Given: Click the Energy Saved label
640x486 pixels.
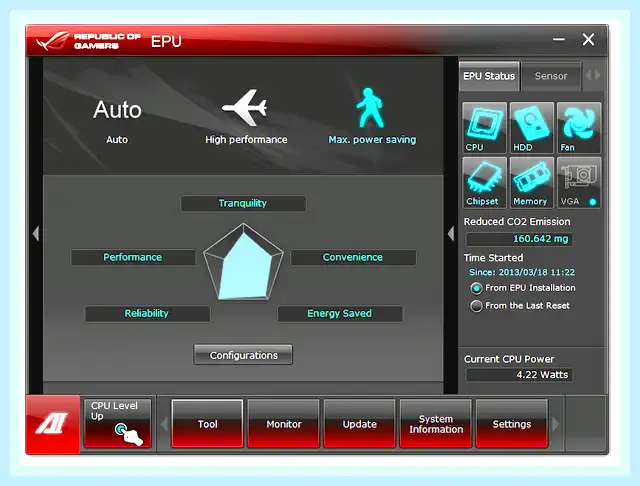Looking at the screenshot, I should pos(340,313).
